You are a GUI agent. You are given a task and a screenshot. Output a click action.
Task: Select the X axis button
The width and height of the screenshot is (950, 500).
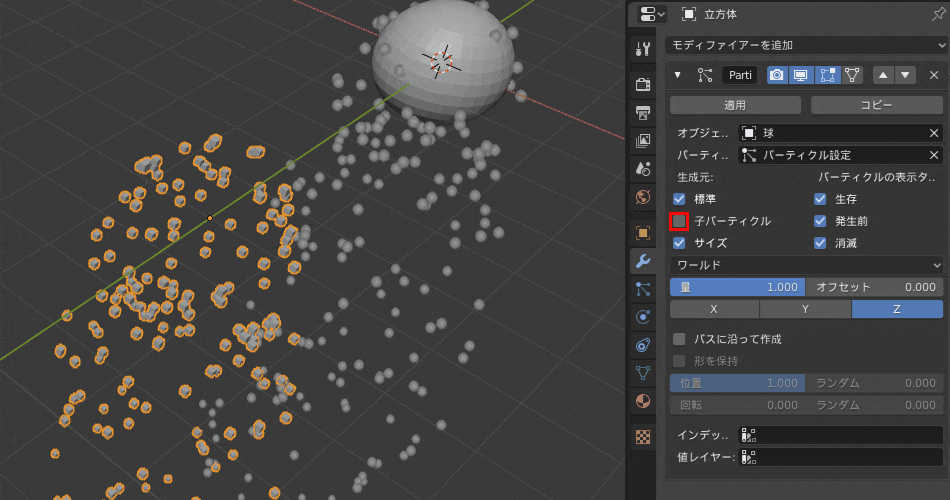(x=714, y=309)
